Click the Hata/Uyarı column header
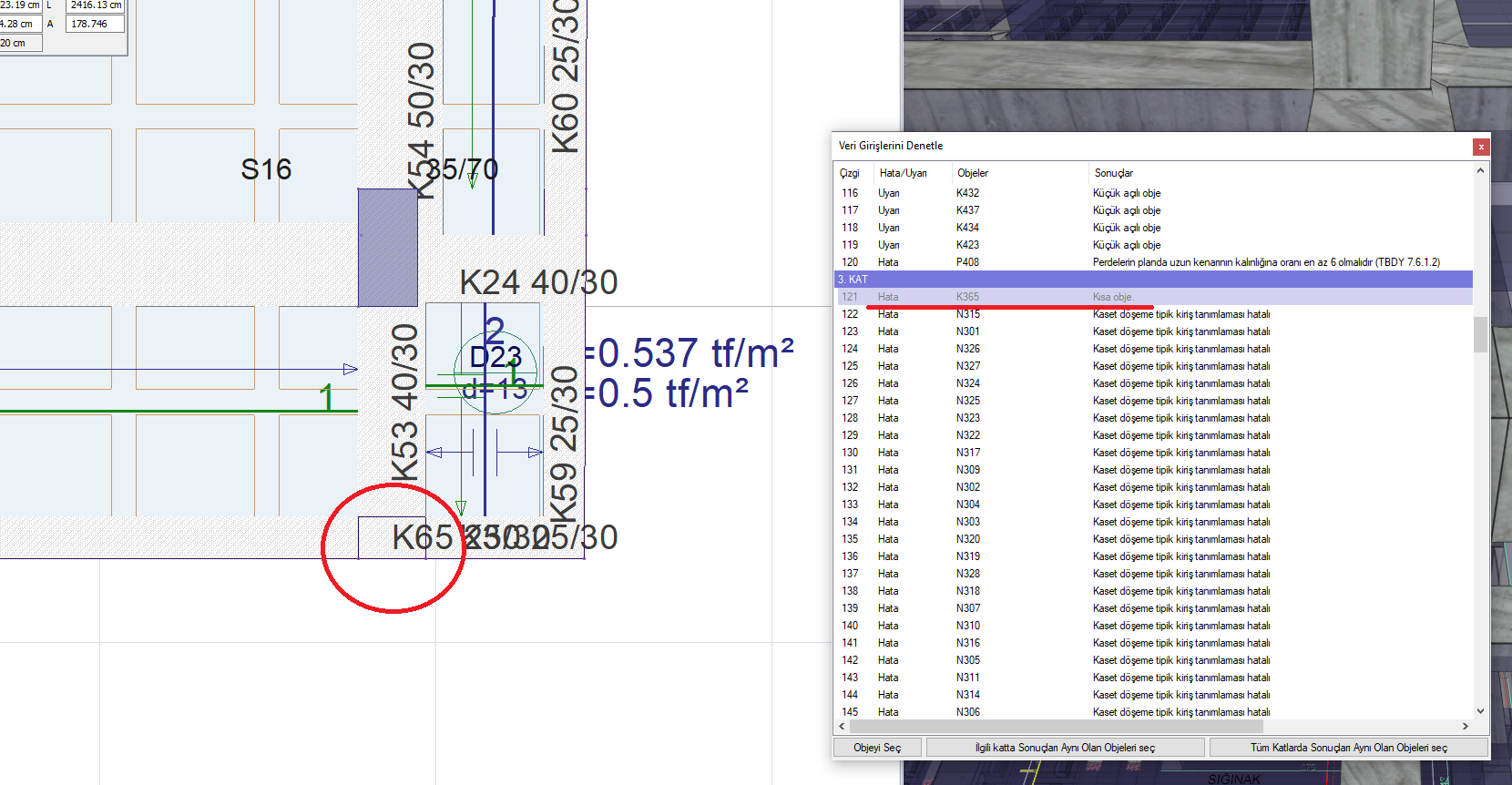Viewport: 1512px width, 785px height. pos(903,173)
